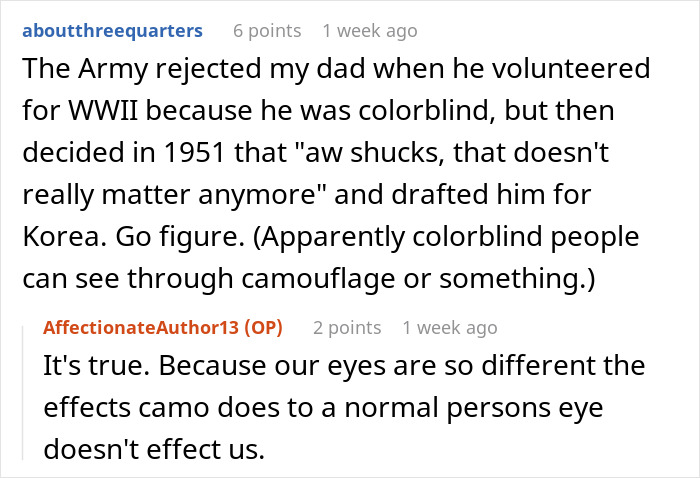Click the 6 points score
The height and width of the screenshot is (478, 700).
point(267,31)
